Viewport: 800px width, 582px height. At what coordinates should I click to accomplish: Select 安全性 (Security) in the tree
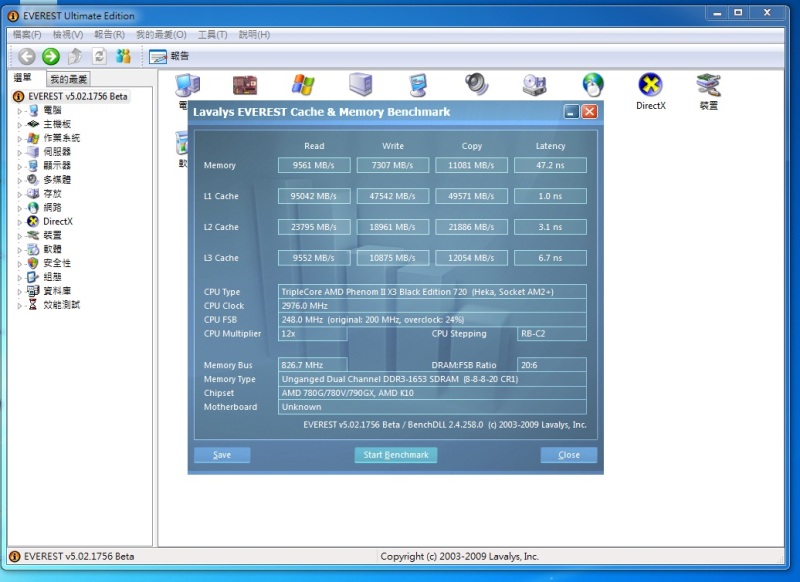(57, 263)
